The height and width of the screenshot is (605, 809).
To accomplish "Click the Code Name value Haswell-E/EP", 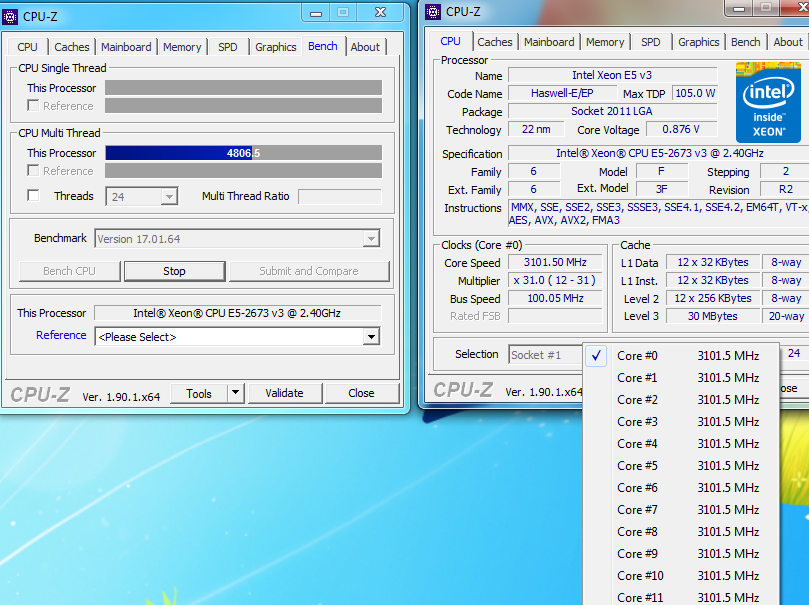I will (x=562, y=93).
